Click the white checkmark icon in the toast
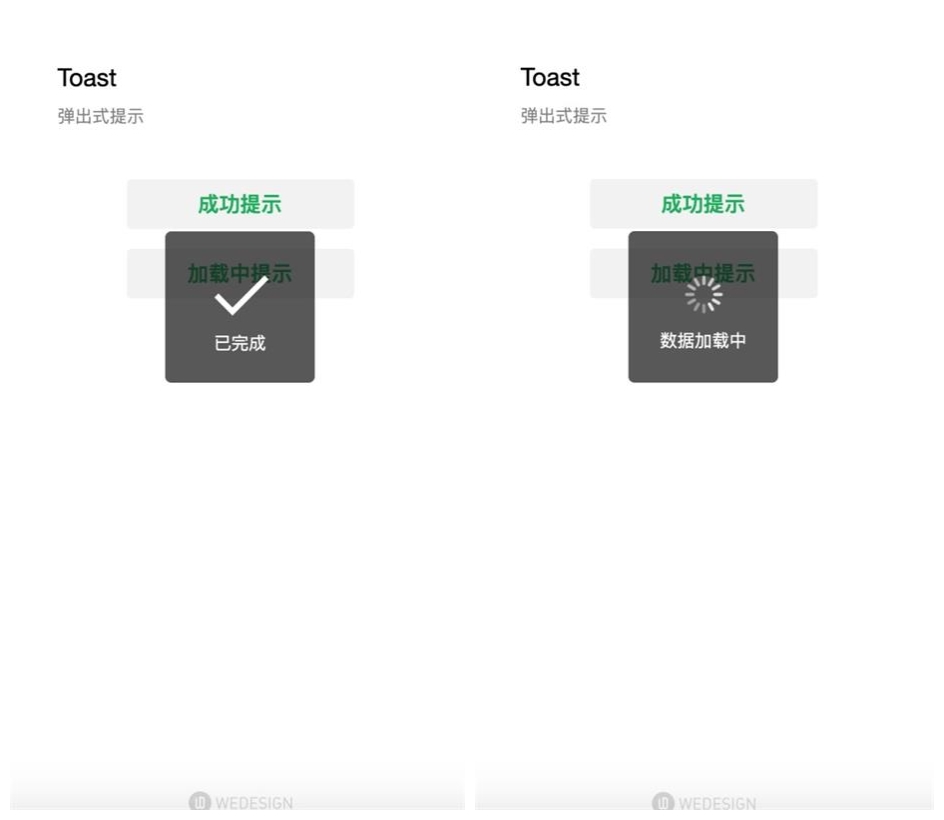 click(241, 295)
